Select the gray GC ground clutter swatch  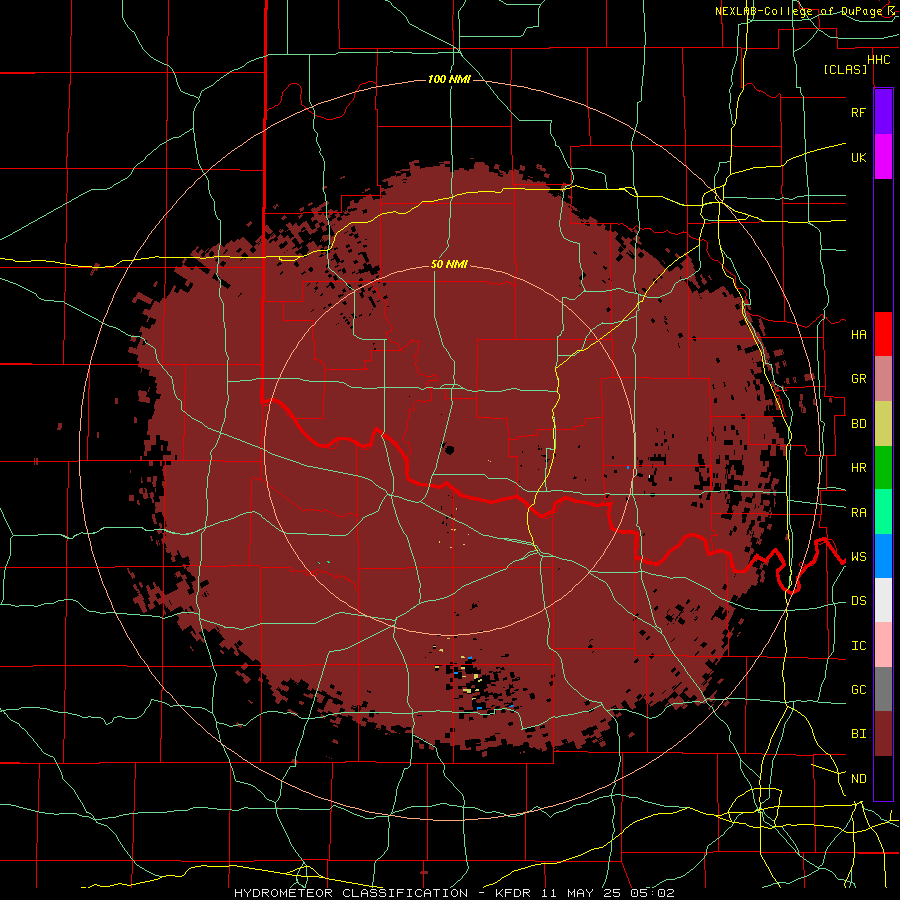[883, 689]
